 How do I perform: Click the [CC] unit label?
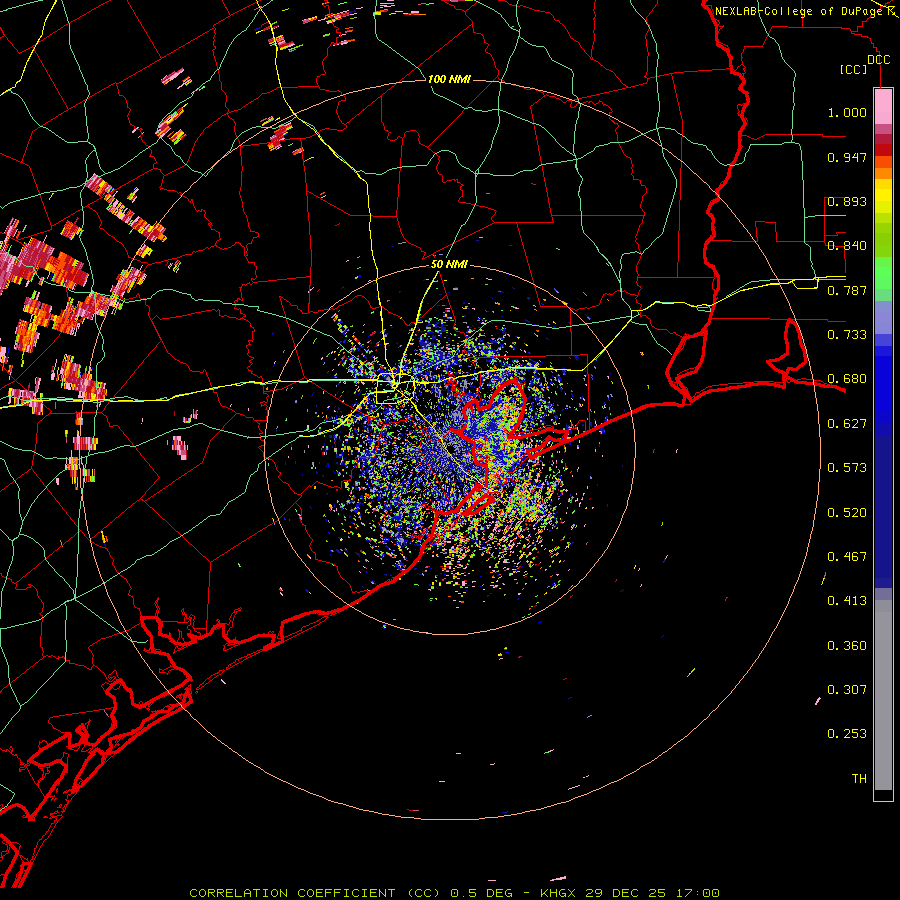click(854, 69)
